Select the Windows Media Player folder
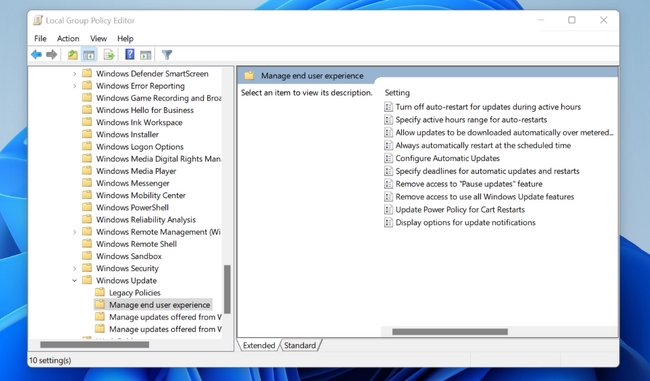Viewport: 650px width, 381px height. (x=136, y=171)
